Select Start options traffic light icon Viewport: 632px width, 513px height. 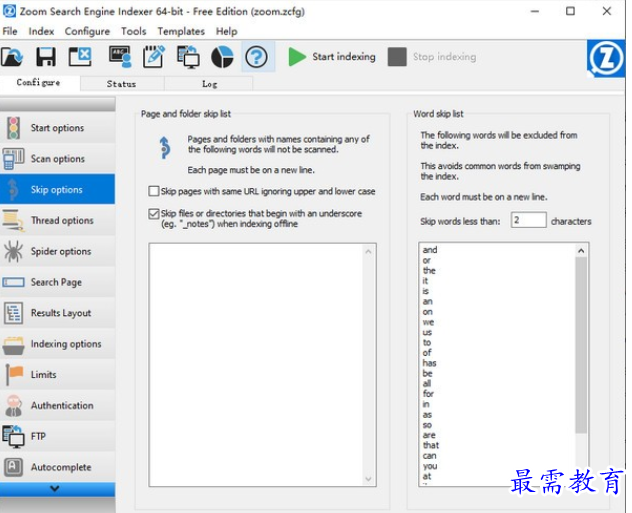pos(13,128)
